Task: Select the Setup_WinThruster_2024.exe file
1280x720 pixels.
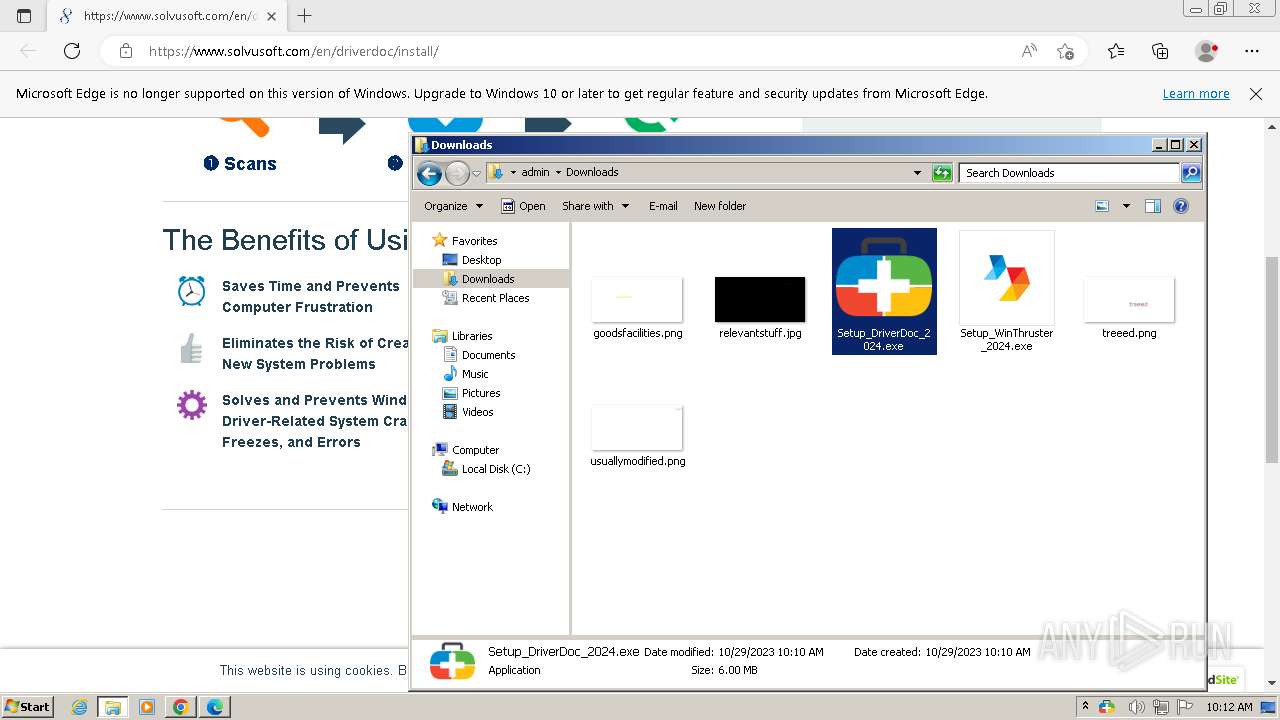Action: (1007, 291)
